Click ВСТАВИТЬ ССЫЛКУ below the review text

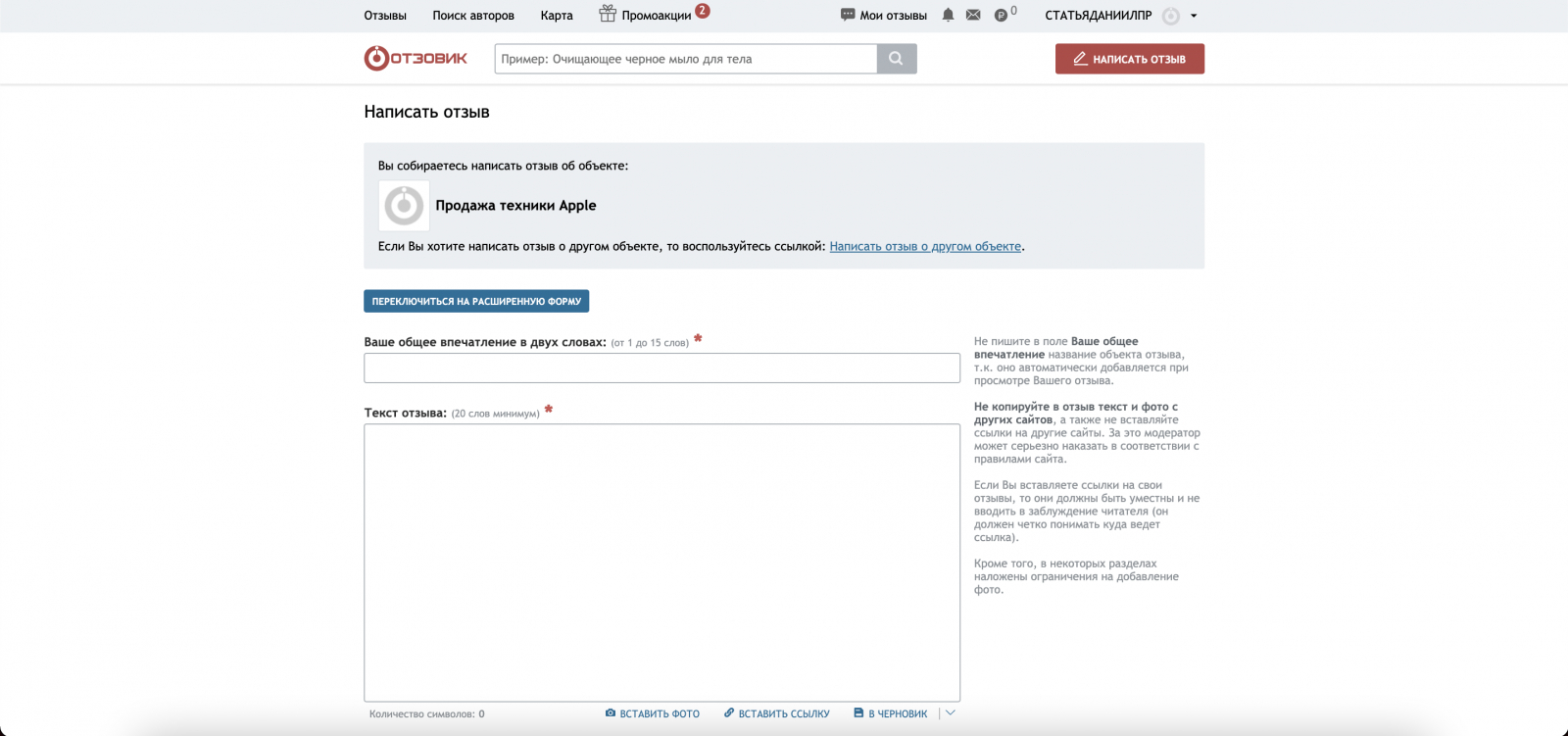(777, 713)
